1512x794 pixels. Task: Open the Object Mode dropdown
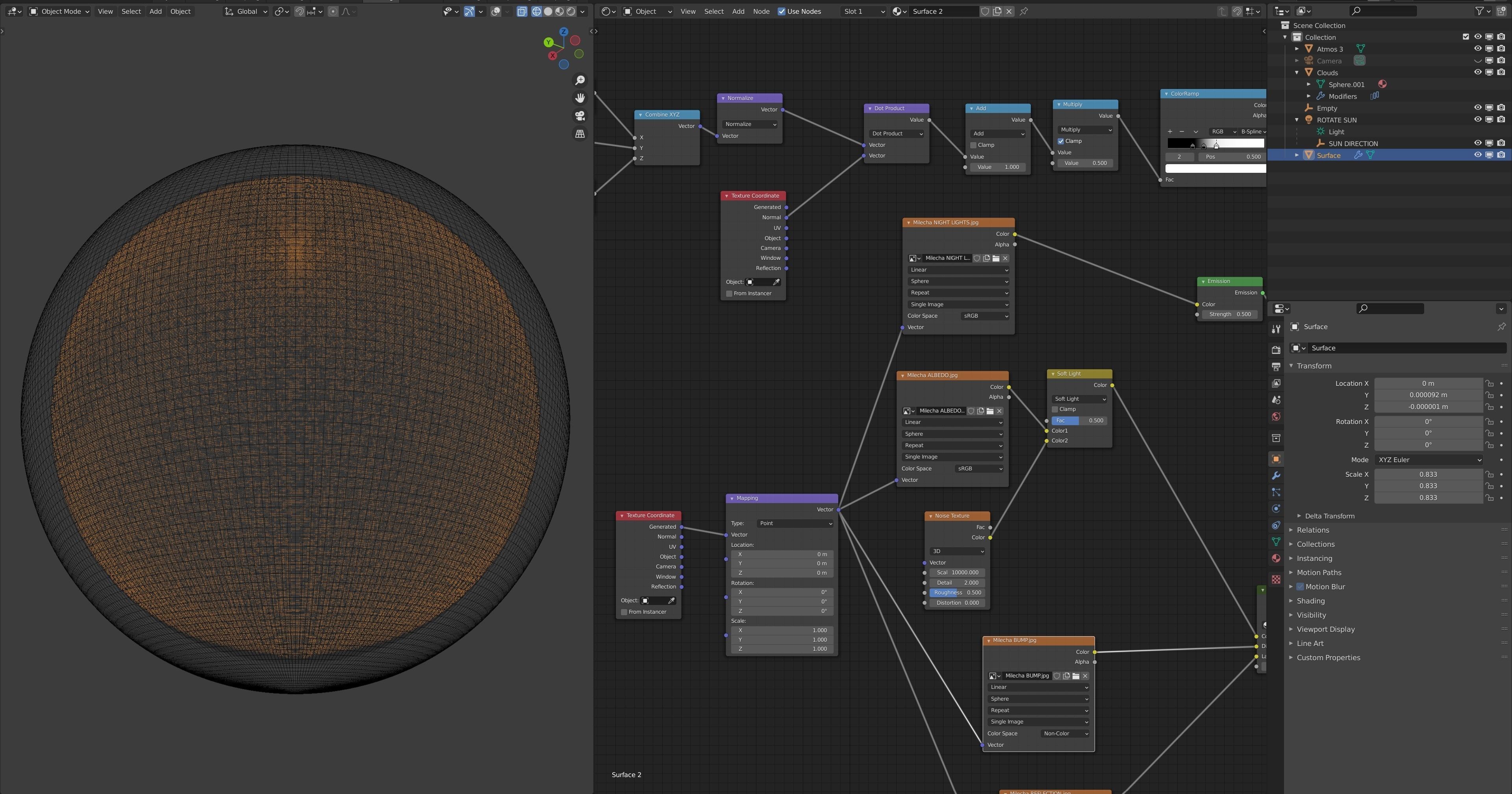coord(59,11)
